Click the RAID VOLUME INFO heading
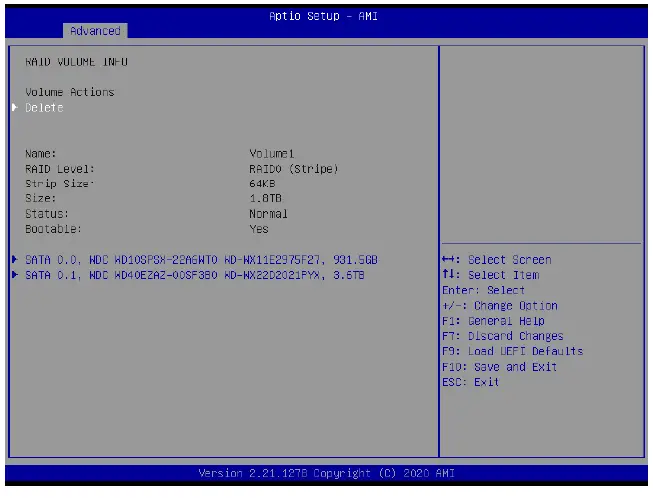 pos(76,62)
